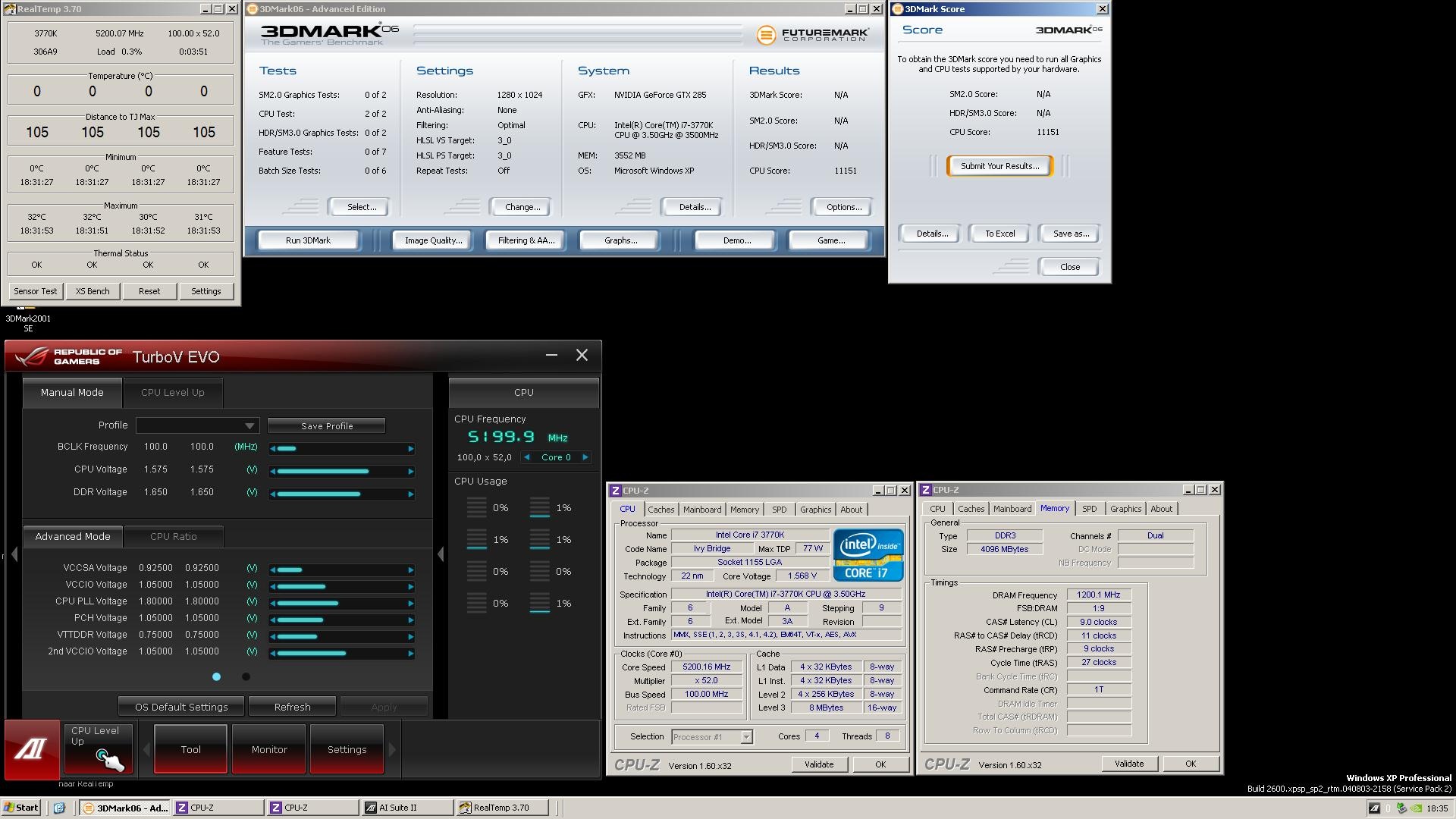
Task: Click the right arrow beside the Settings button
Action: [392, 749]
